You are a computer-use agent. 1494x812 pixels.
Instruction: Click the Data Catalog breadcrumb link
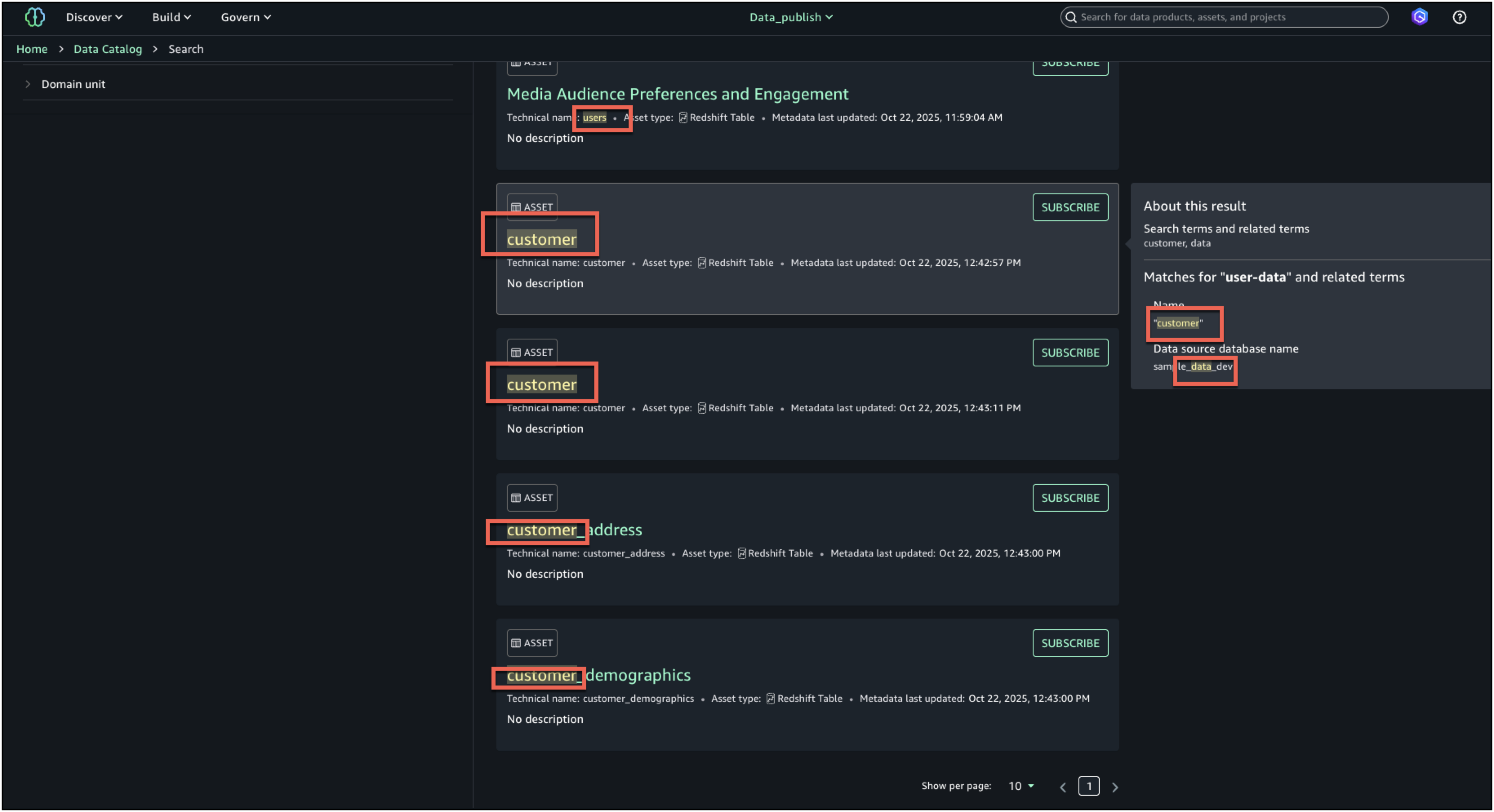[x=108, y=49]
